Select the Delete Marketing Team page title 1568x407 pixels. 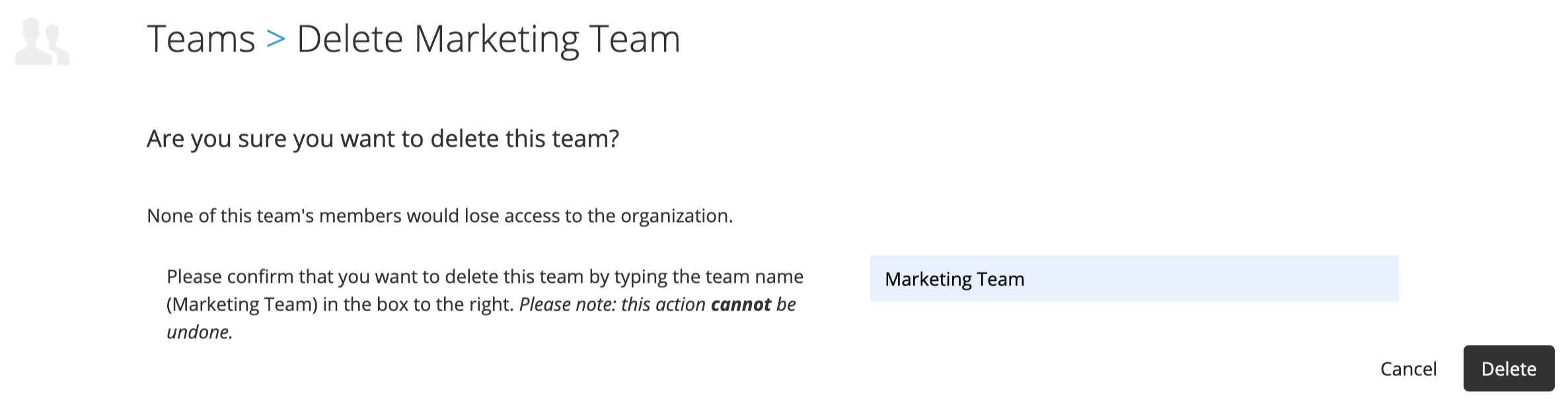coord(488,38)
